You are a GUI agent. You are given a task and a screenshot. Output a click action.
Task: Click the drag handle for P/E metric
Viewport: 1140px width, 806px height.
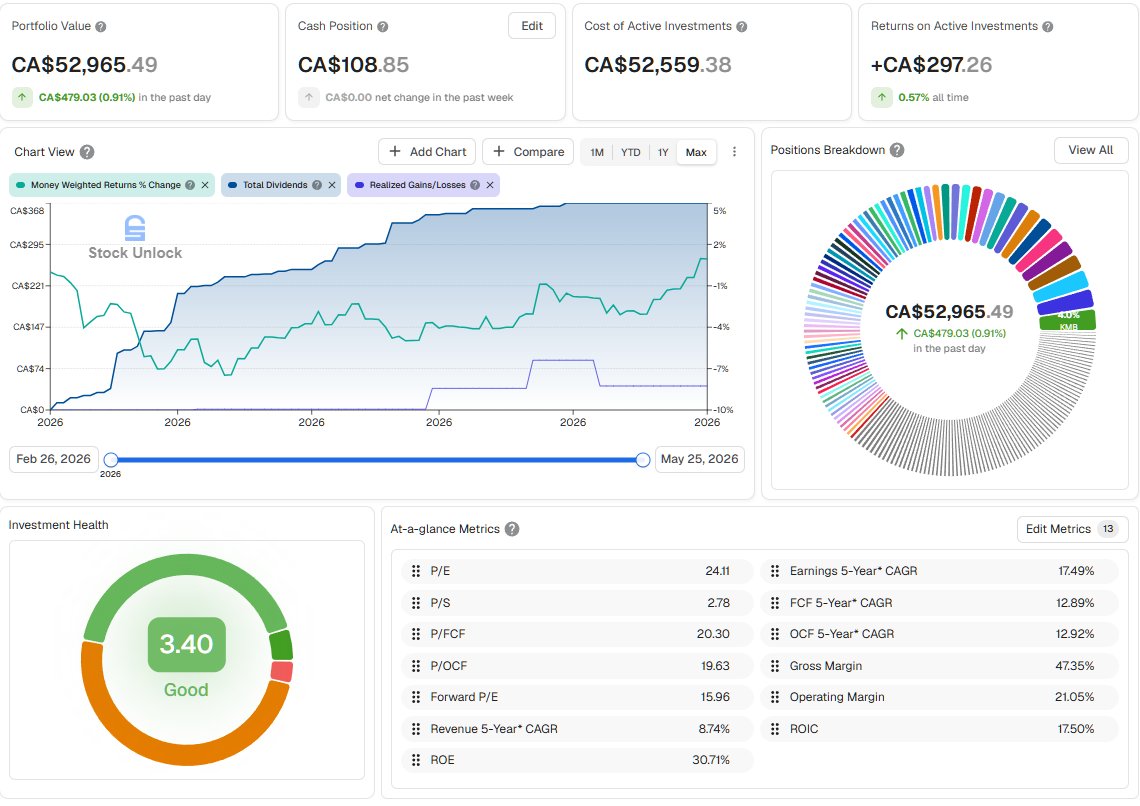pos(416,571)
